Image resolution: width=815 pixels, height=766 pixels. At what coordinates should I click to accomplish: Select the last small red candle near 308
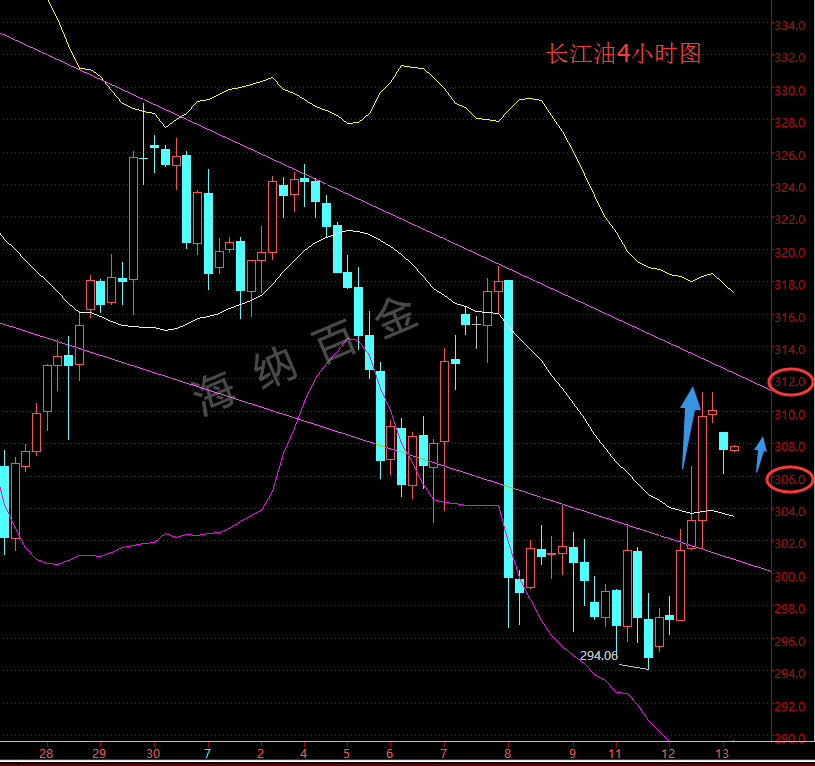point(734,449)
